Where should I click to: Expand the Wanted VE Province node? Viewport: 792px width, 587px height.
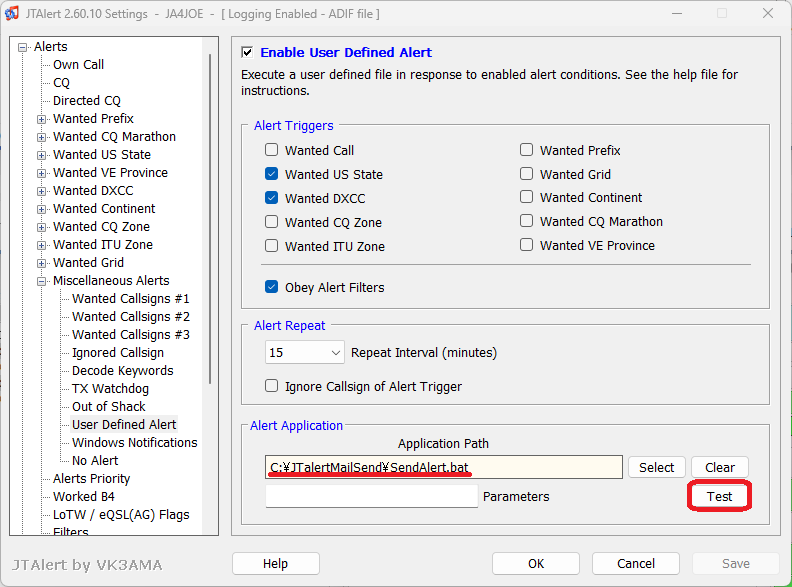point(41,173)
